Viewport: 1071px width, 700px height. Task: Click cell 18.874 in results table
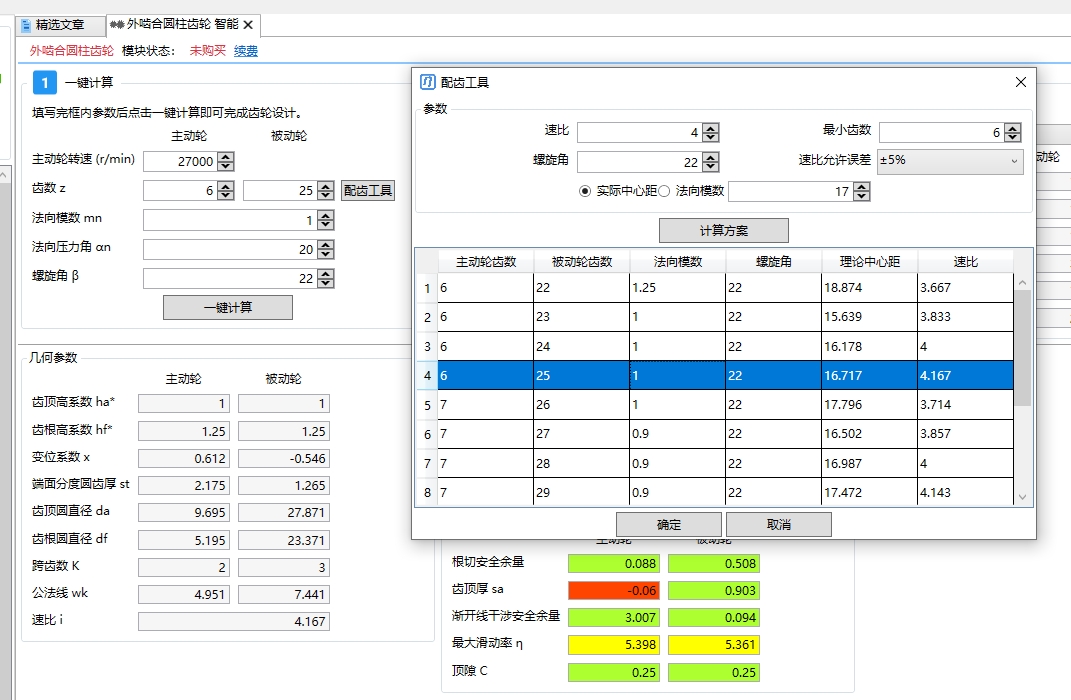(869, 288)
